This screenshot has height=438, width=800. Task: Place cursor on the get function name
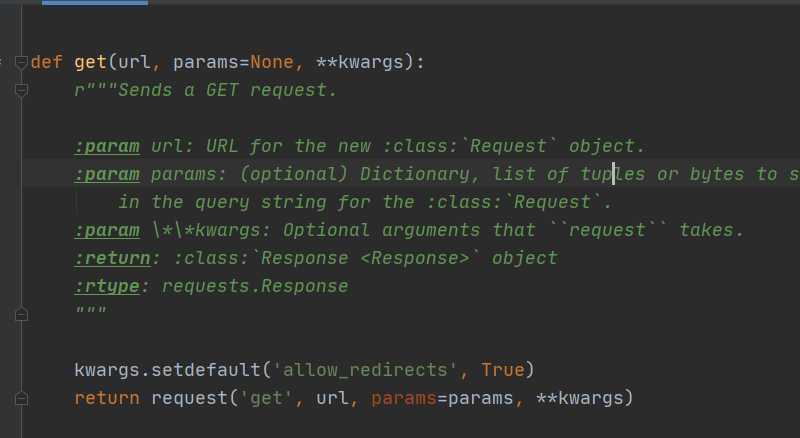(x=90, y=62)
